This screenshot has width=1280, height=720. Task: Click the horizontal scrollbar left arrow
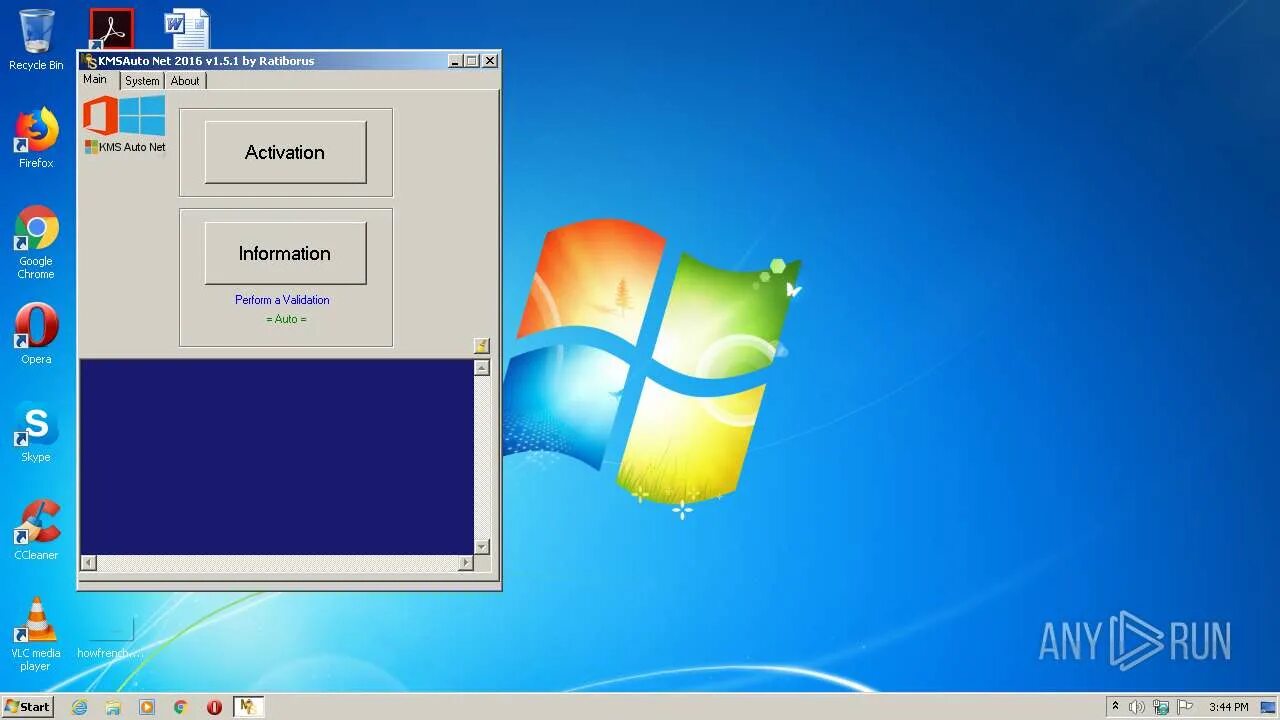(x=88, y=563)
